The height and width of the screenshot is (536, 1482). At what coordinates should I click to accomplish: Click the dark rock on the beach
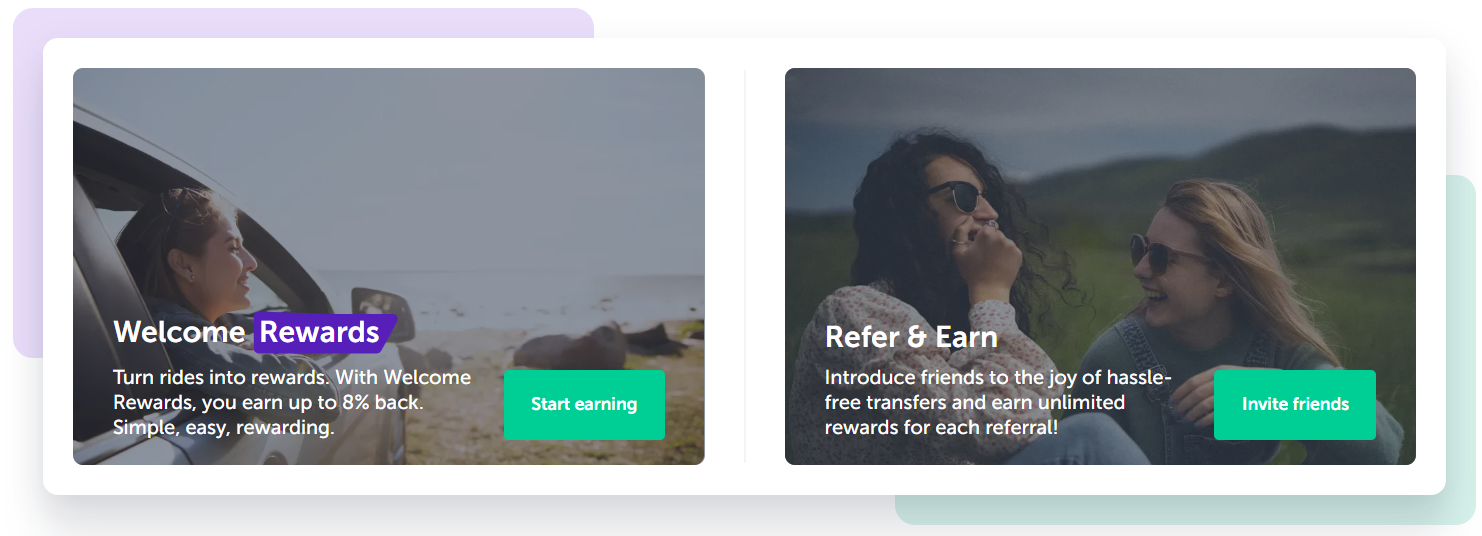coord(570,347)
